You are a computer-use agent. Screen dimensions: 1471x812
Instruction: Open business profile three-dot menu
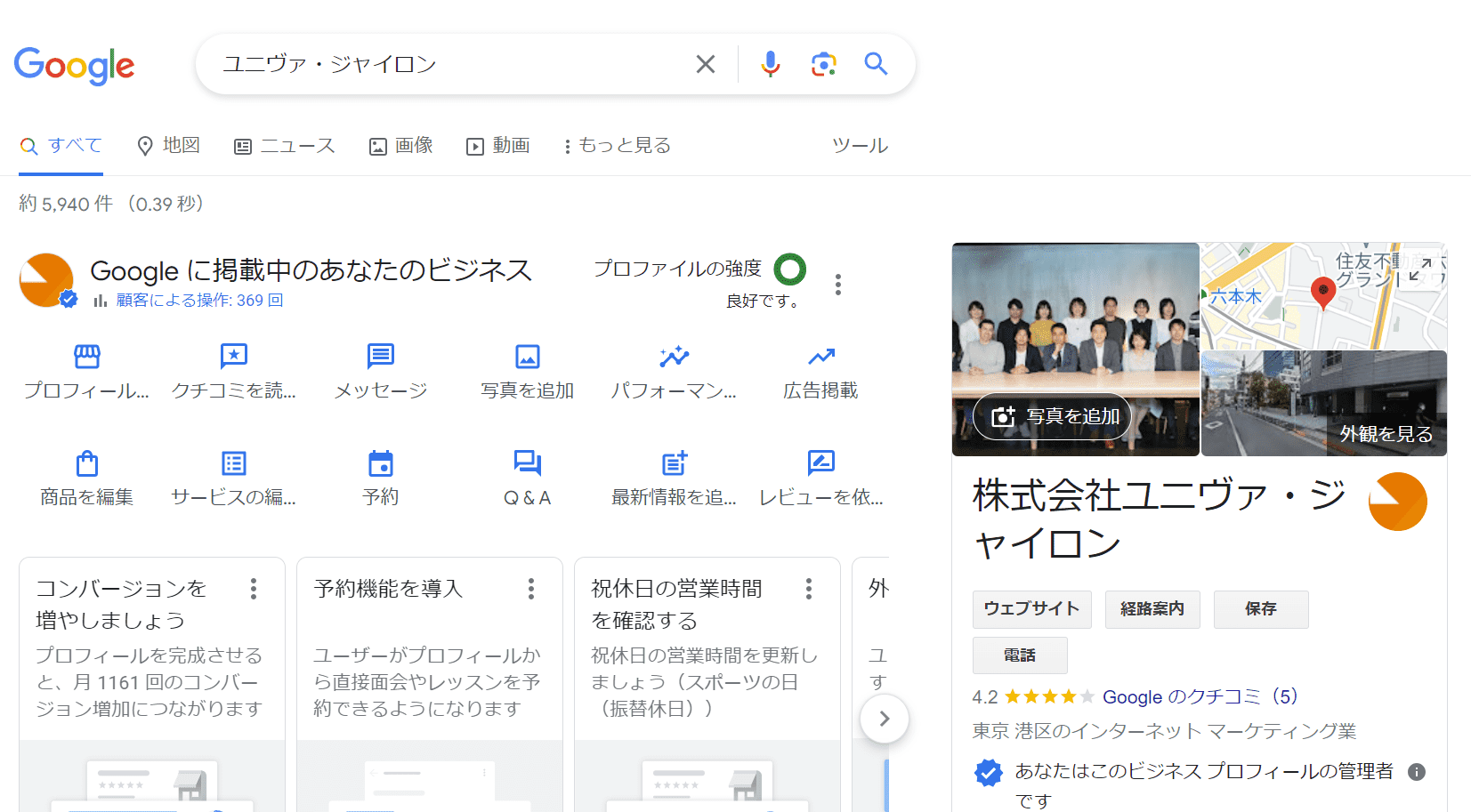point(838,285)
